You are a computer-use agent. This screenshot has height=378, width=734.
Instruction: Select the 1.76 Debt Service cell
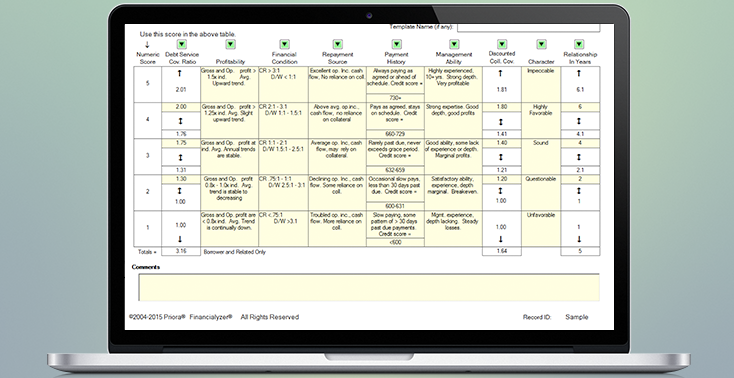(x=181, y=134)
